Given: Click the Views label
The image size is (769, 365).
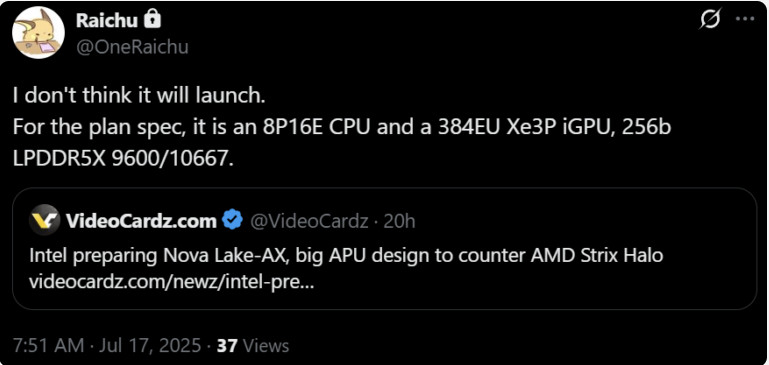Looking at the screenshot, I should (266, 346).
